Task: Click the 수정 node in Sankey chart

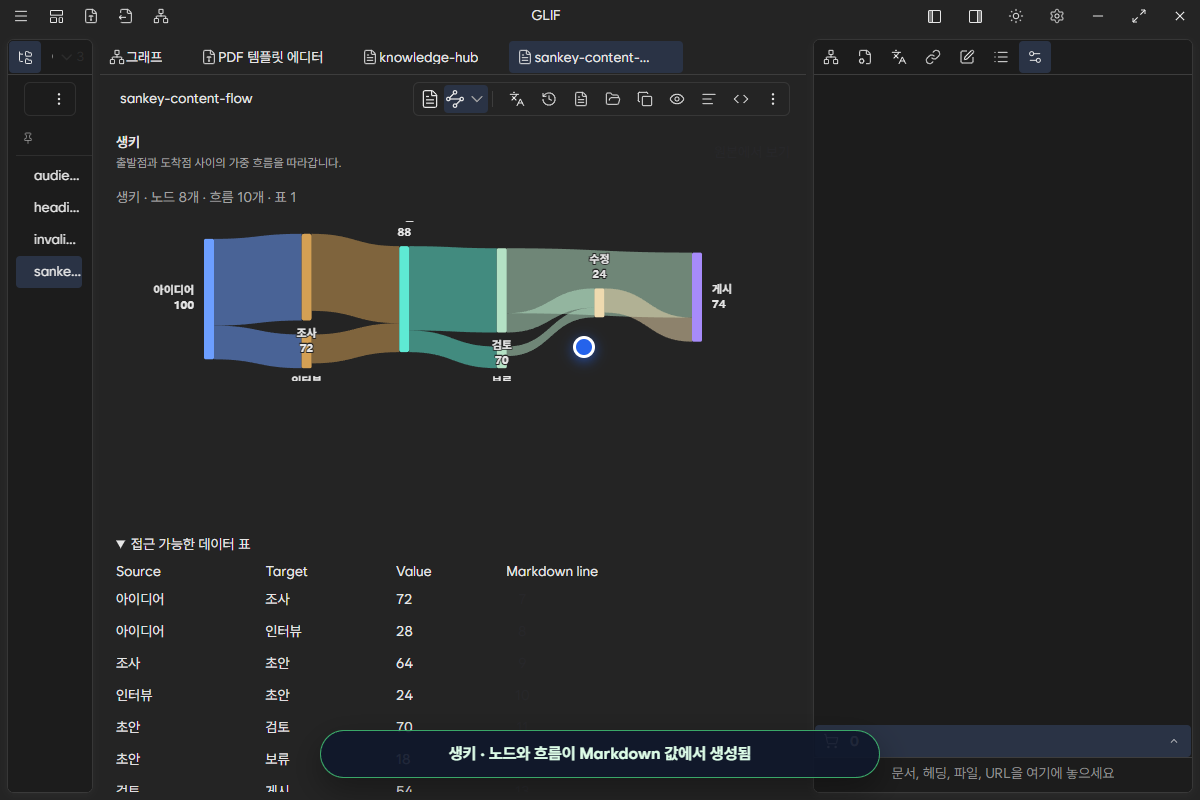Action: (599, 302)
